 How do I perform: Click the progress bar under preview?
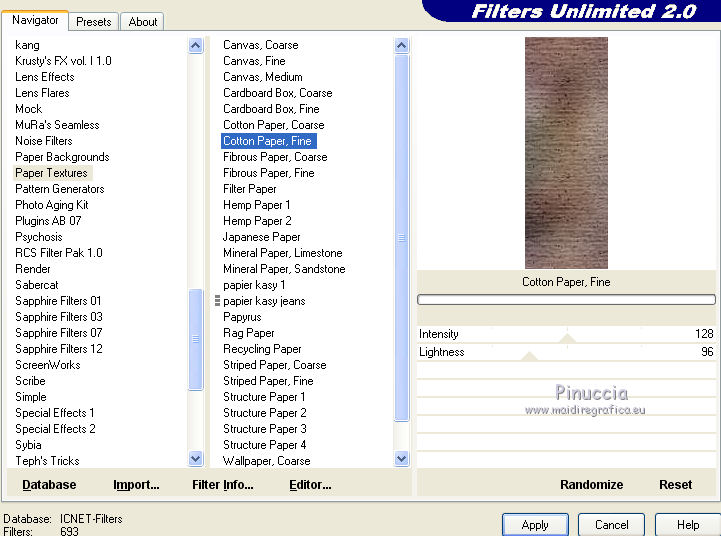pyautogui.click(x=566, y=300)
